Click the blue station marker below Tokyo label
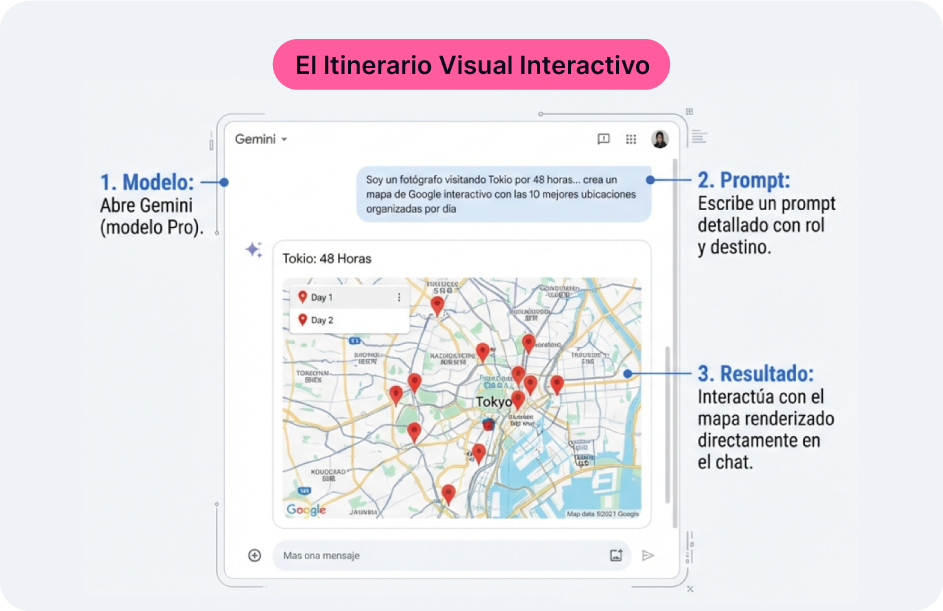 488,425
